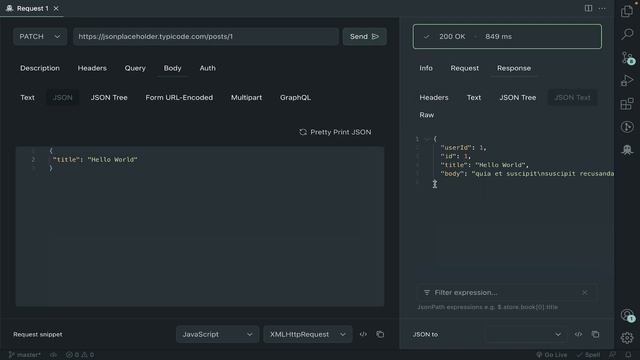640x360 pixels.
Task: Open errors and warnings count in status bar
Action: pyautogui.click(x=80, y=355)
